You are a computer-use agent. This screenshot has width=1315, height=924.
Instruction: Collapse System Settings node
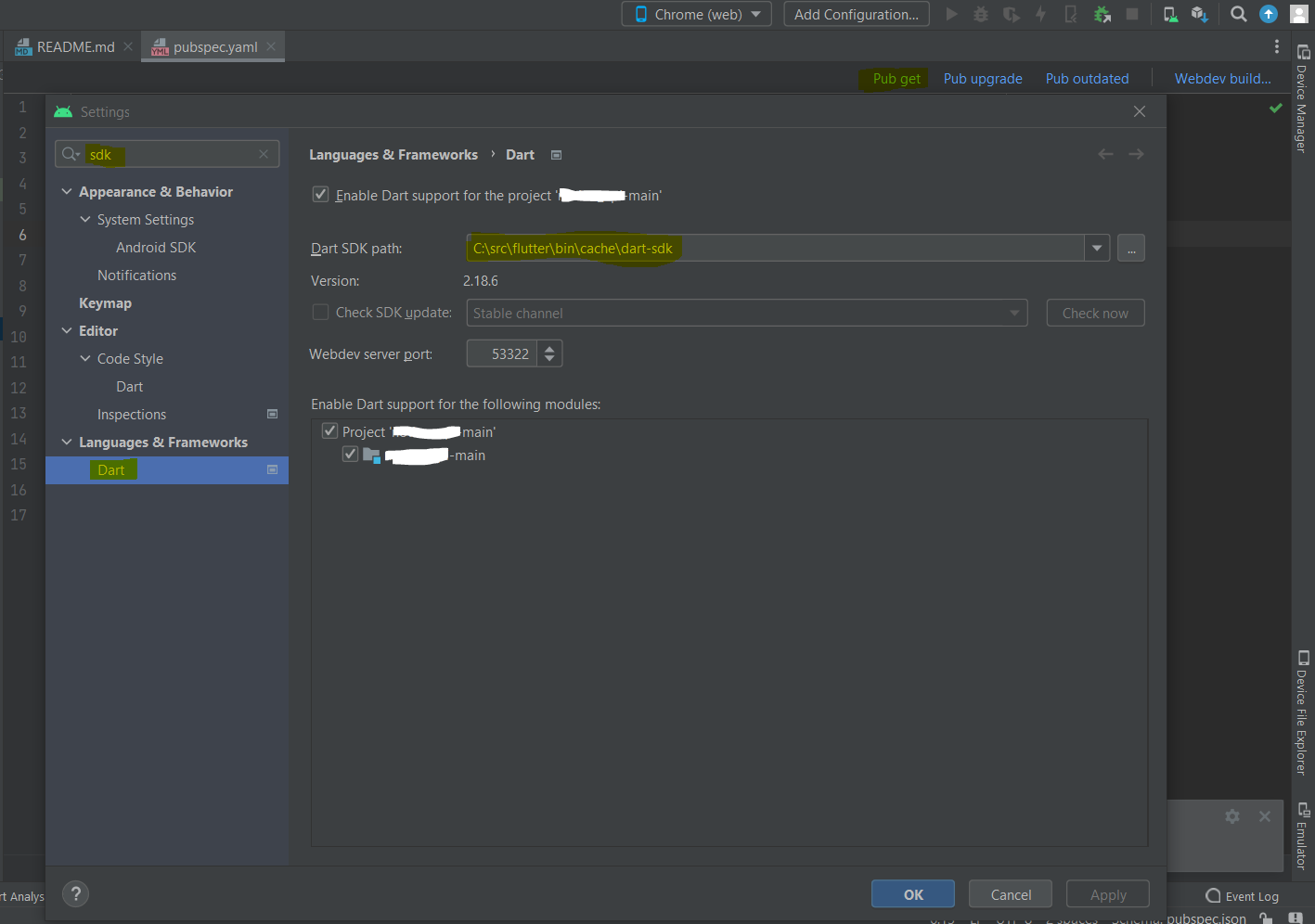pos(85,219)
